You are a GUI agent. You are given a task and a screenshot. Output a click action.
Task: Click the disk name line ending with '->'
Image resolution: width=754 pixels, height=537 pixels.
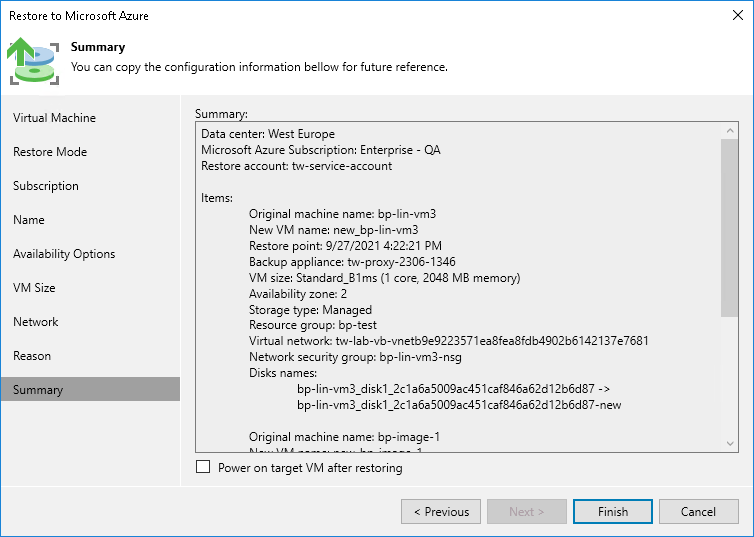(x=453, y=388)
